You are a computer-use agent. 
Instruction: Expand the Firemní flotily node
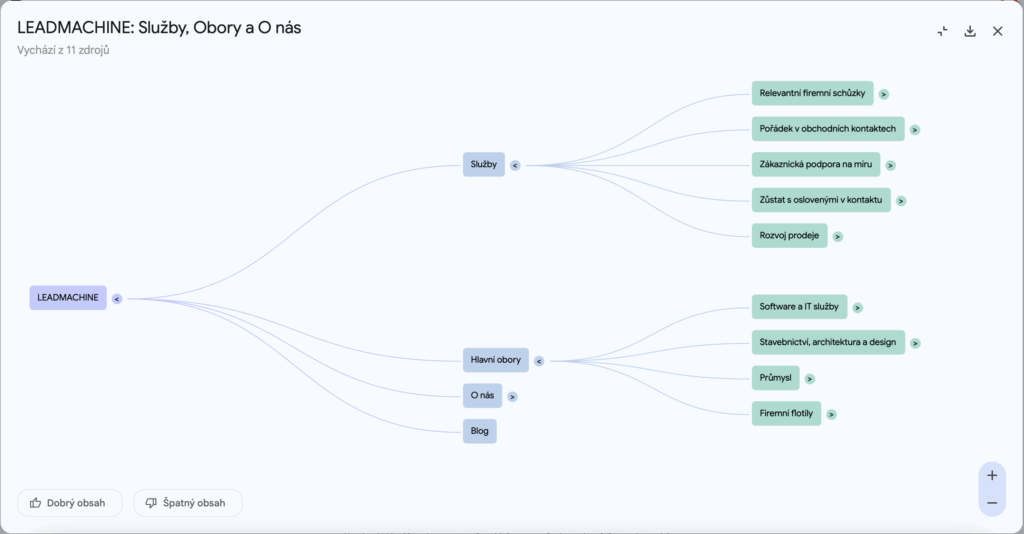pos(831,415)
